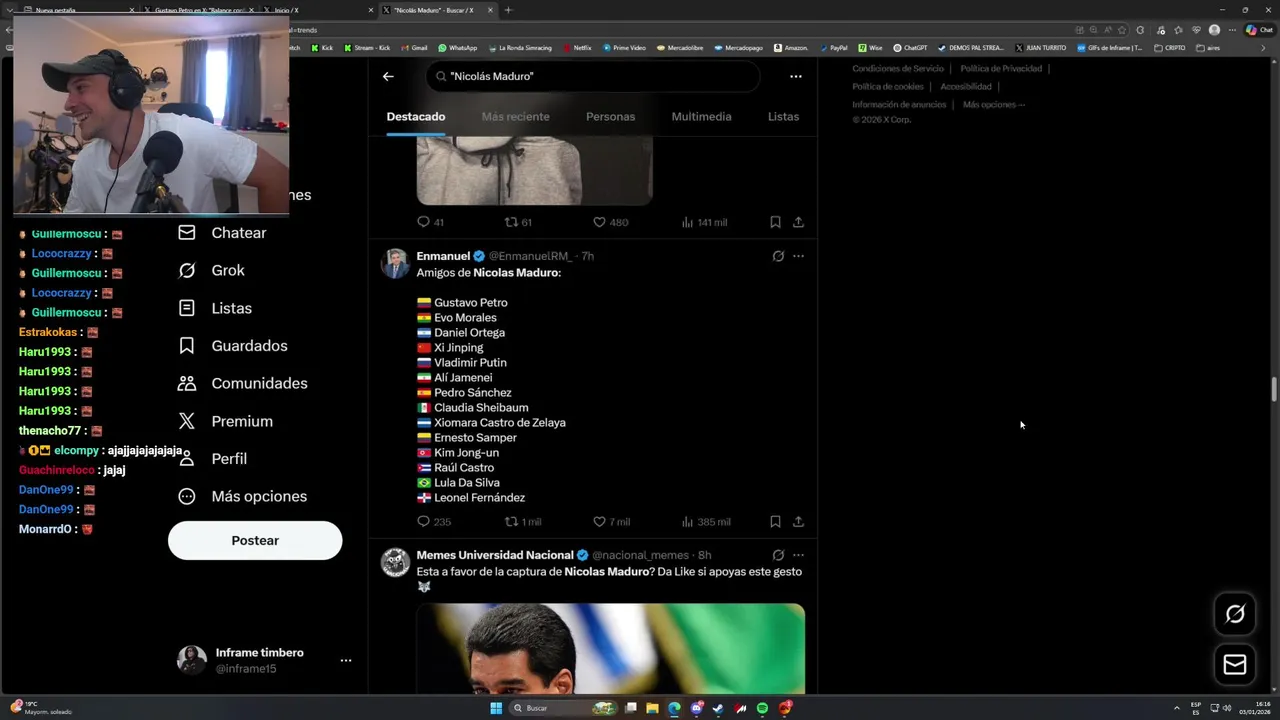Like the post with 480 likes
This screenshot has height=720, width=1280.
tap(610, 222)
